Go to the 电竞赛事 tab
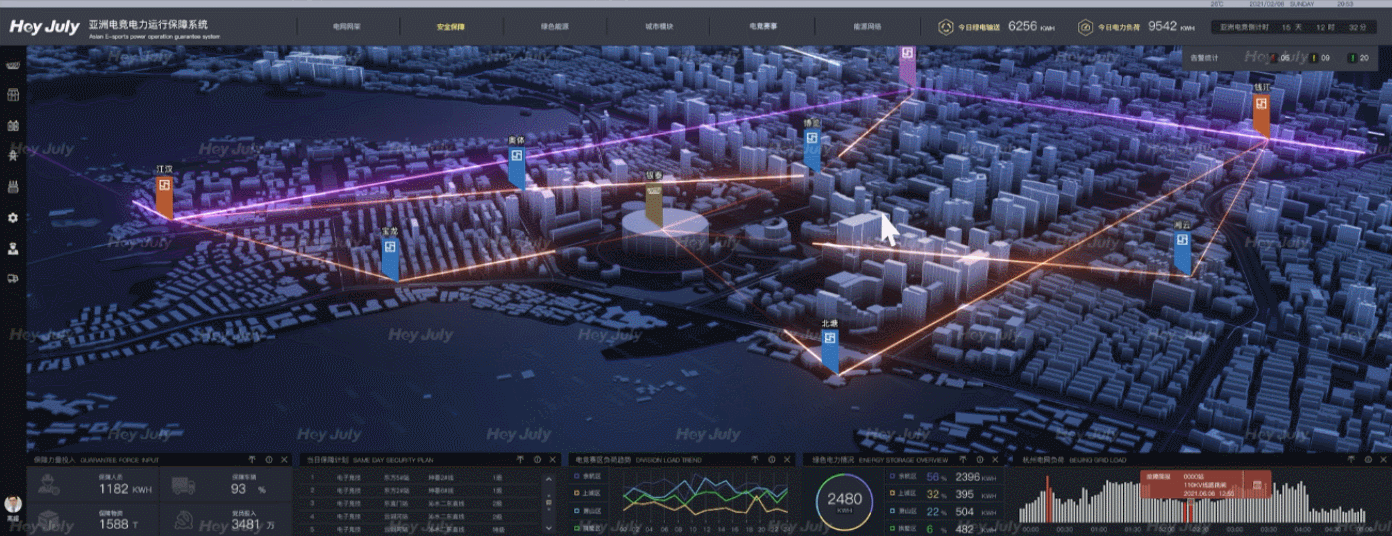The image size is (1392, 536). (764, 28)
